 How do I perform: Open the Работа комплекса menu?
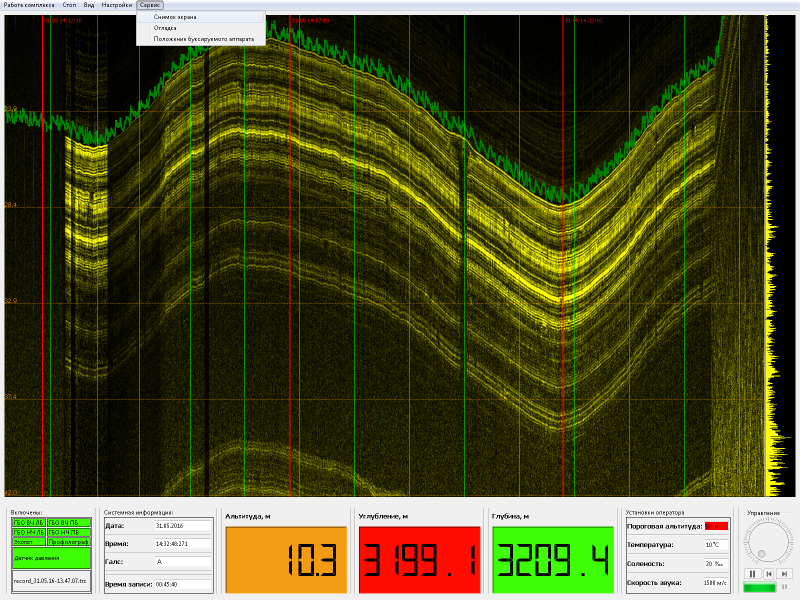[x=29, y=5]
